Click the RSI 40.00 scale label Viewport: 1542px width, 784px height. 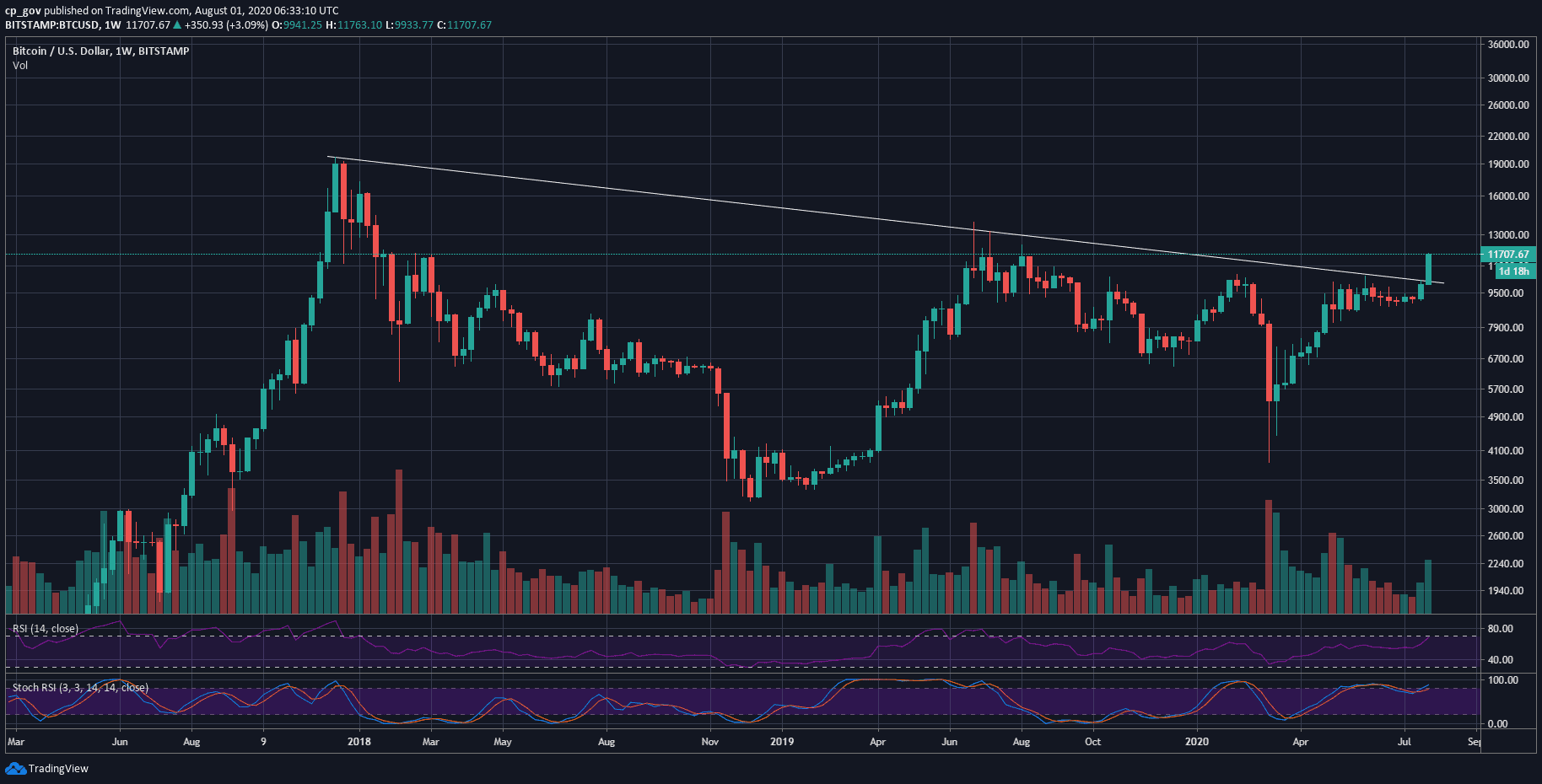pyautogui.click(x=1500, y=660)
